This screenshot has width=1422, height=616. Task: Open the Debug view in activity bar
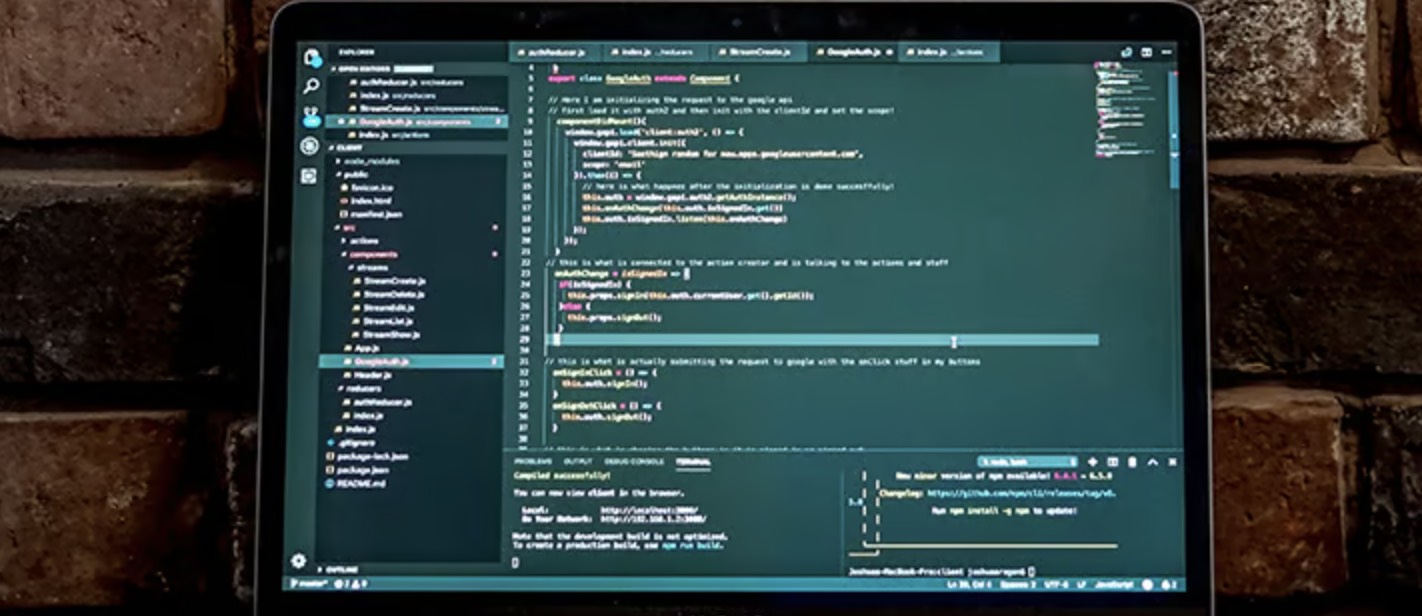pyautogui.click(x=310, y=146)
